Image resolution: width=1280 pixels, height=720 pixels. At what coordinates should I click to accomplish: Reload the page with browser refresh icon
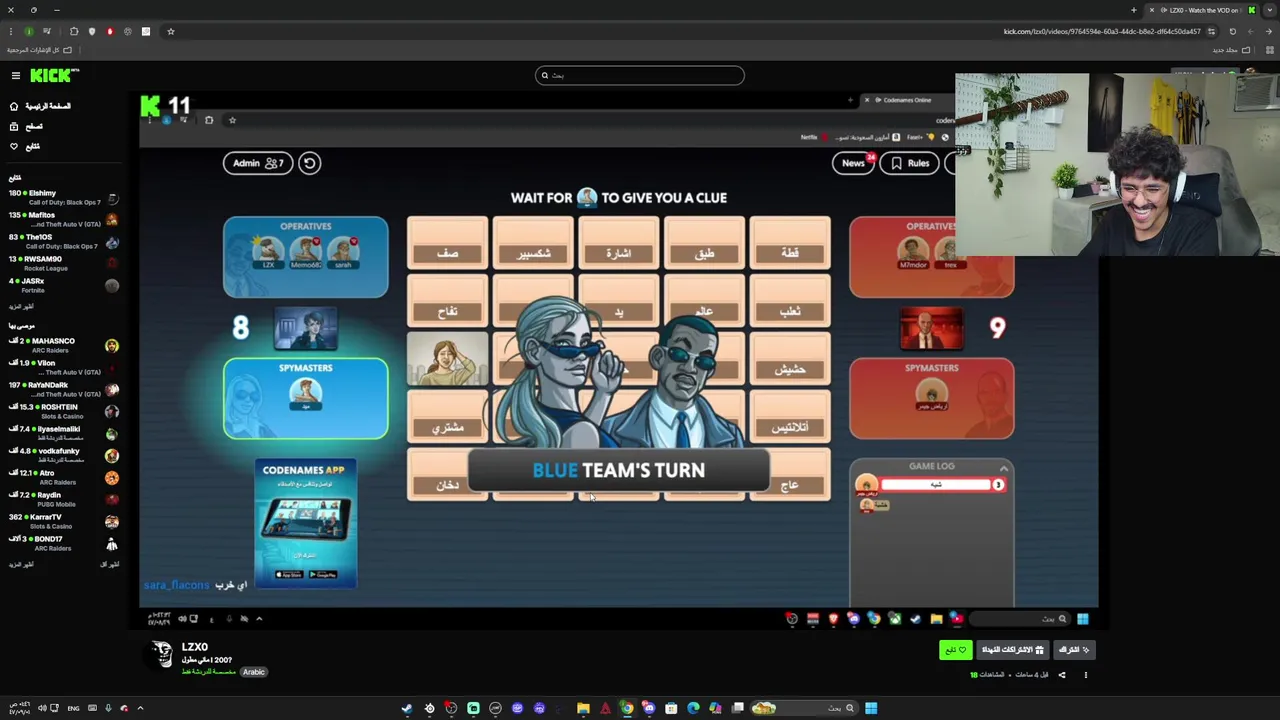click(1232, 31)
